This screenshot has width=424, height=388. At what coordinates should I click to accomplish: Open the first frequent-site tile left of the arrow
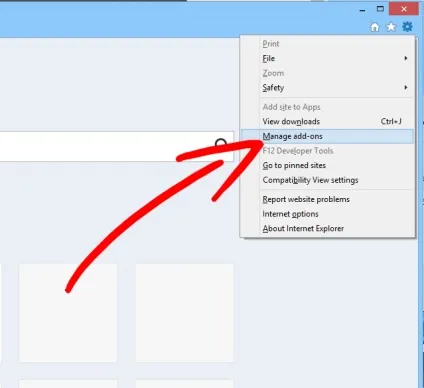click(68, 313)
